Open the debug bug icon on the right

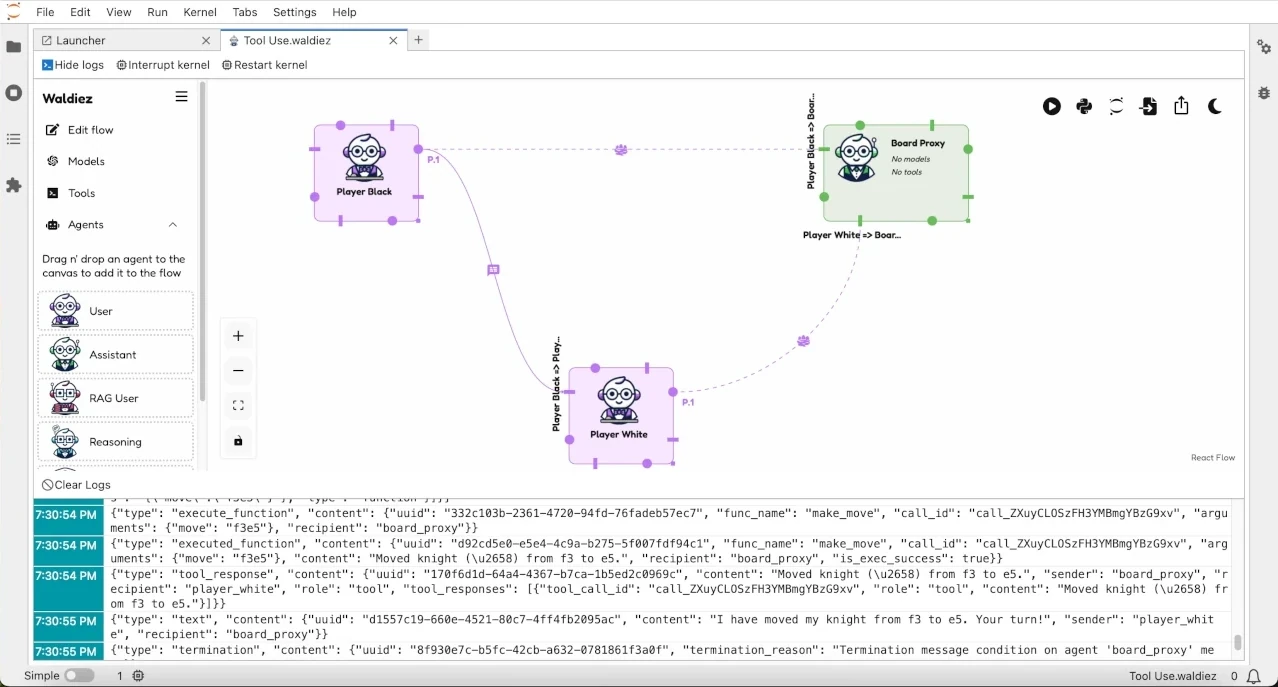1264,93
